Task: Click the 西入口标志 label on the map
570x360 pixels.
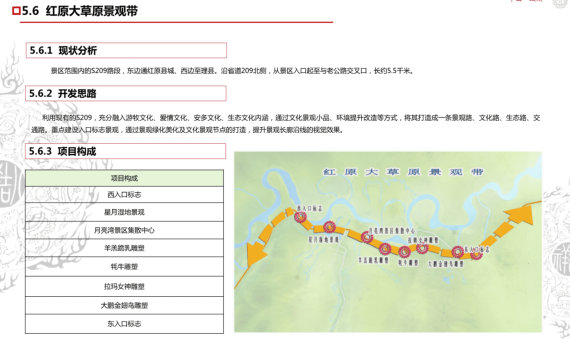Action: click(x=309, y=208)
